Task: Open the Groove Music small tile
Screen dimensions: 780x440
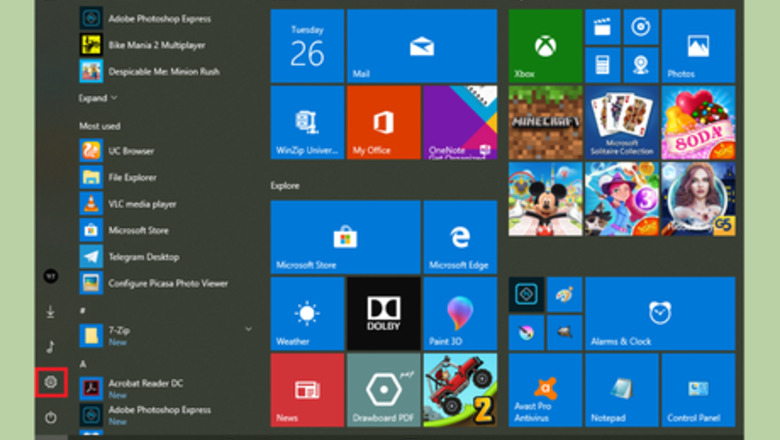Action: click(641, 27)
